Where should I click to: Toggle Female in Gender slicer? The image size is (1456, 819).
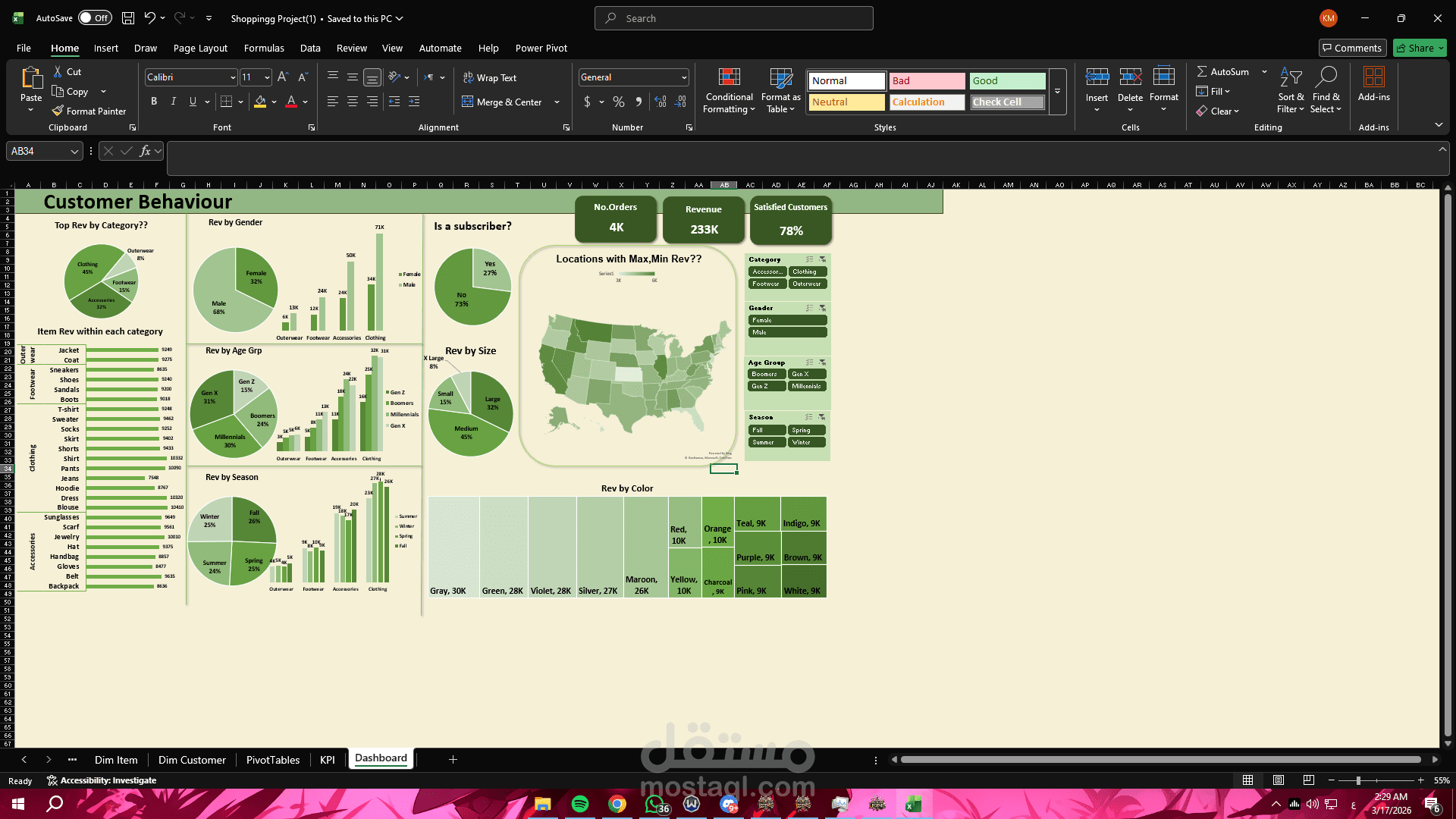pos(787,320)
